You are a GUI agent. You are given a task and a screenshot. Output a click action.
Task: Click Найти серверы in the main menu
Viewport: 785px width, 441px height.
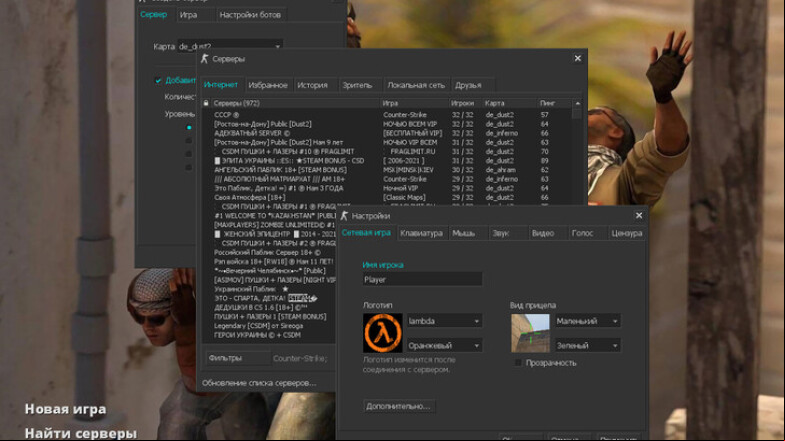point(81,433)
